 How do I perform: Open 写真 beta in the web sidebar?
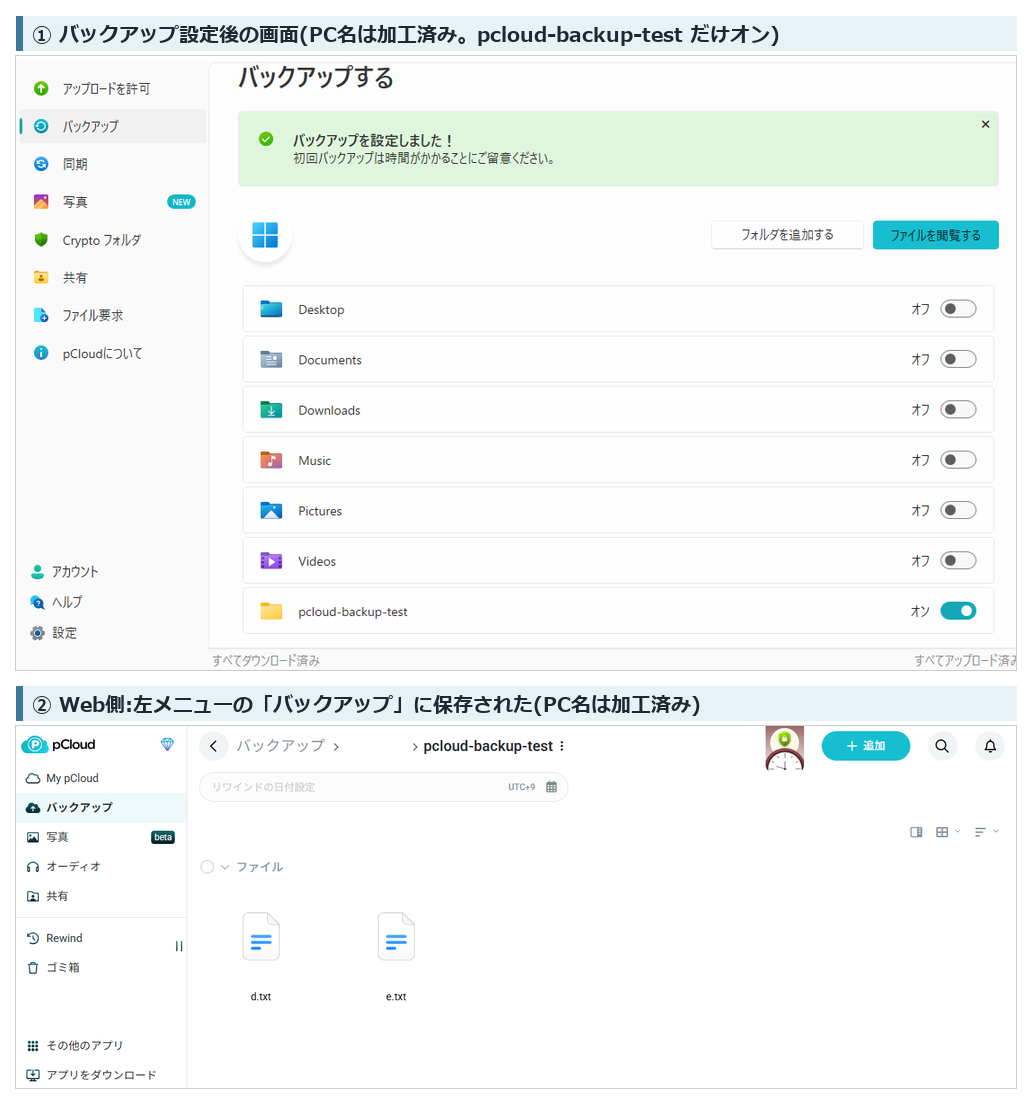coord(100,838)
